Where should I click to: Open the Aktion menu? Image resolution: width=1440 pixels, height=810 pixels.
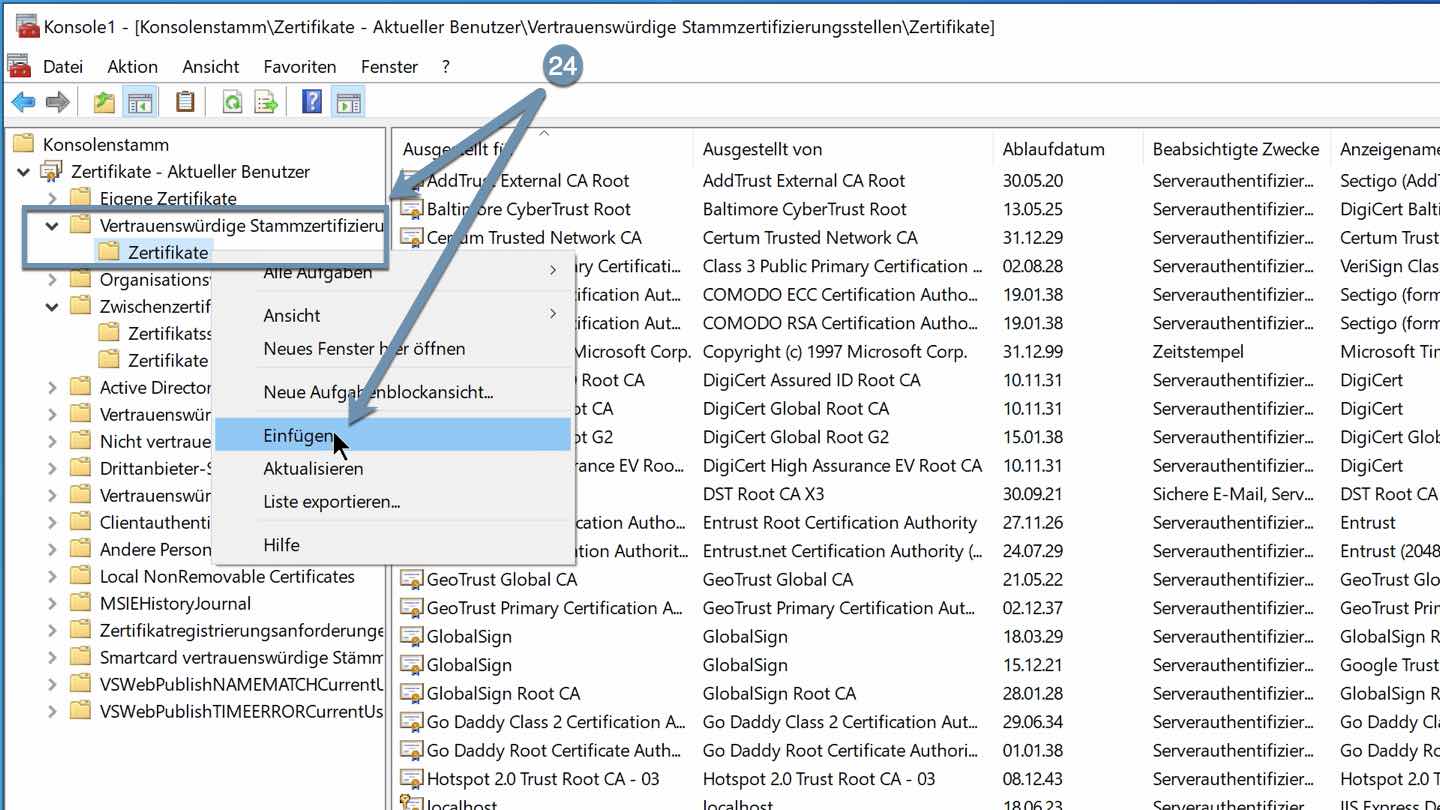click(132, 67)
